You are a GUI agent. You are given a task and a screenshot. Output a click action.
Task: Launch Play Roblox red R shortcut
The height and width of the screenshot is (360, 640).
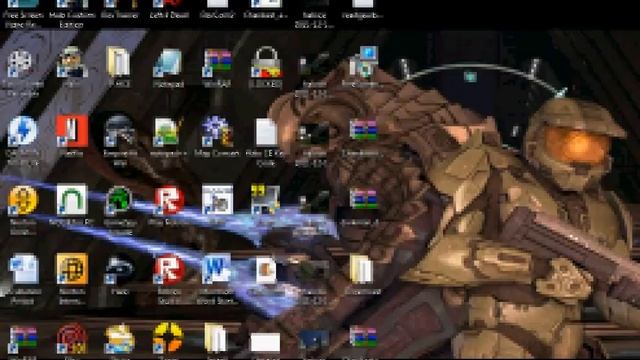coord(168,200)
